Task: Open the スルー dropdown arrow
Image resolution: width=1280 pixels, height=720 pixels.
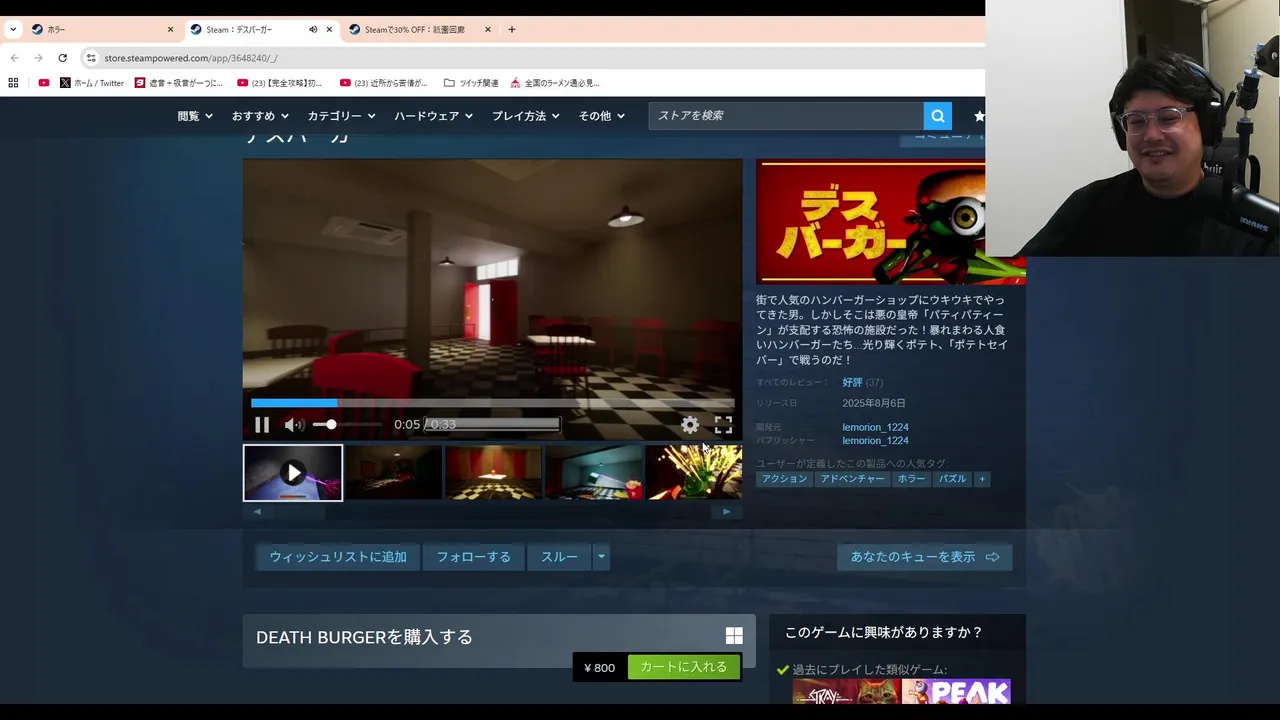Action: [601, 557]
